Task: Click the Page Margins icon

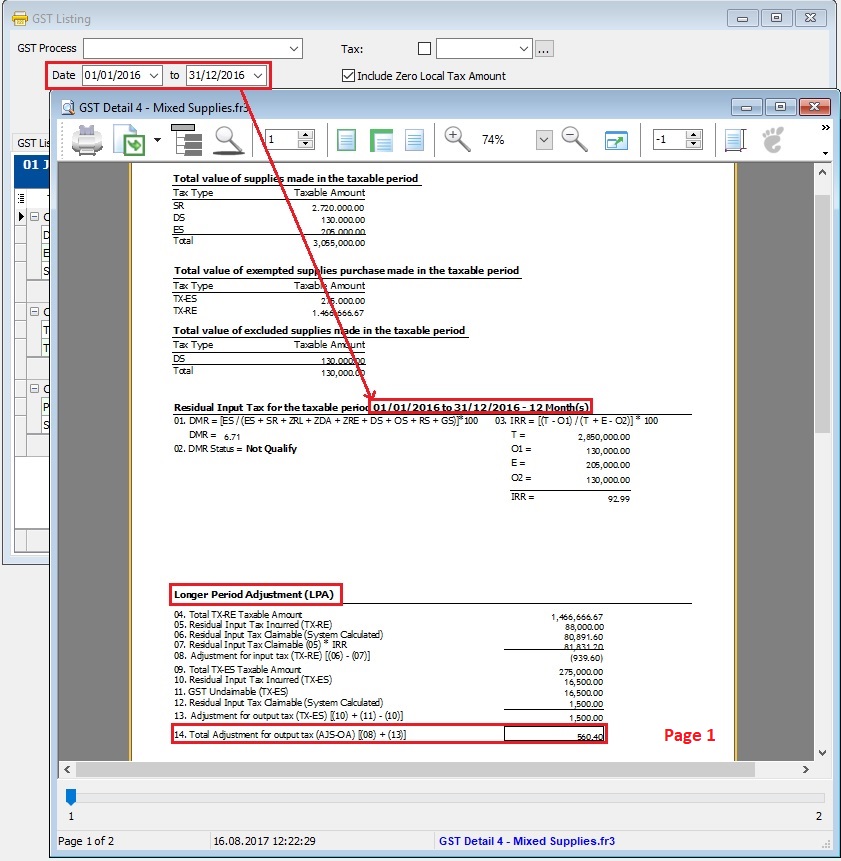Action: click(x=735, y=140)
